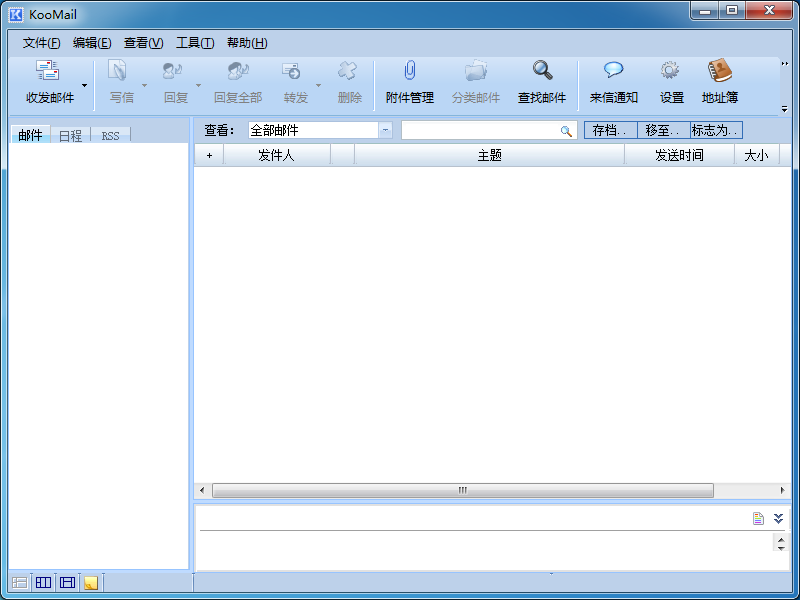The image size is (800, 600).
Task: Expand preview header with double chevron
Action: (778, 518)
